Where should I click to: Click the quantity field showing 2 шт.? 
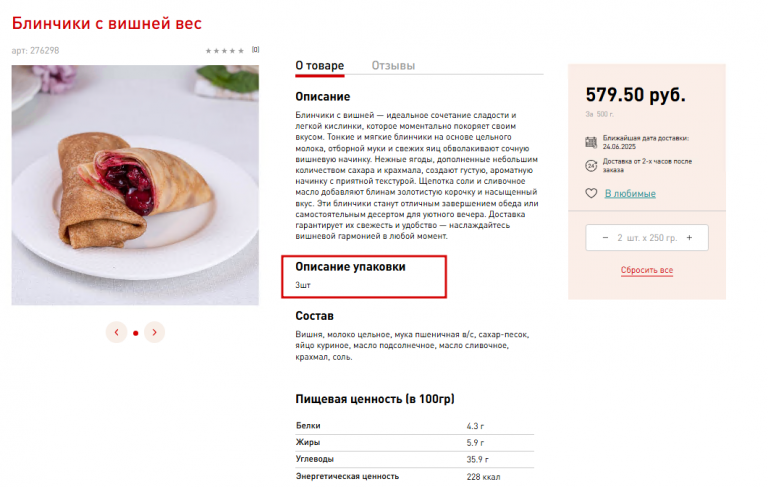[x=647, y=238]
